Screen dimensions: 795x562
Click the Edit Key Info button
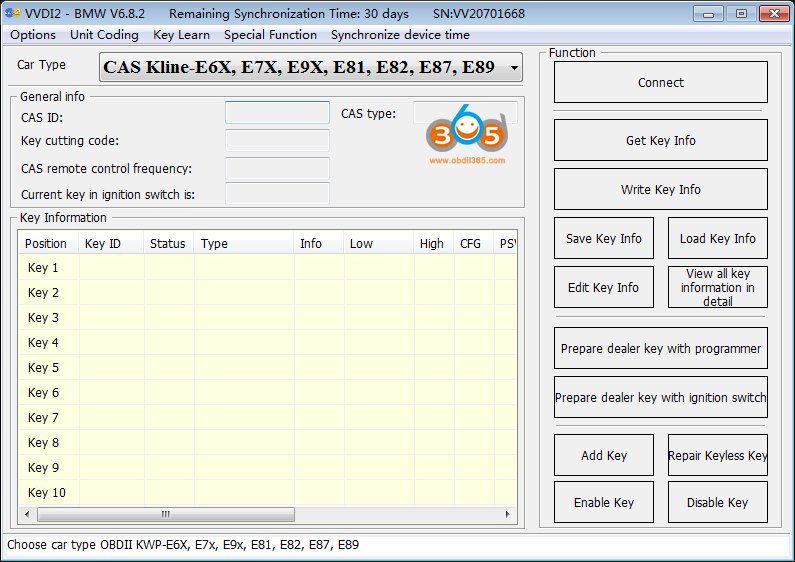click(604, 288)
